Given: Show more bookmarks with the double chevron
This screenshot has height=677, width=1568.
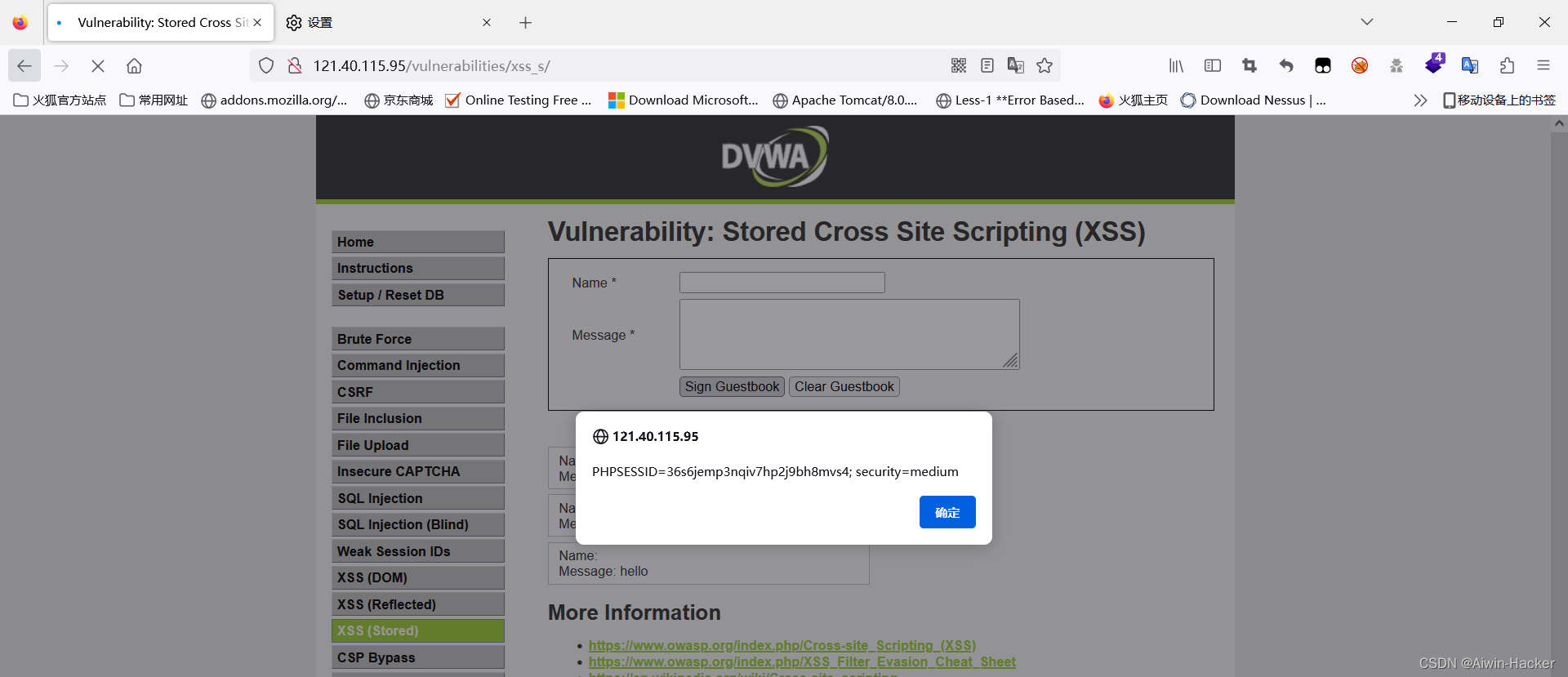Looking at the screenshot, I should [1421, 100].
